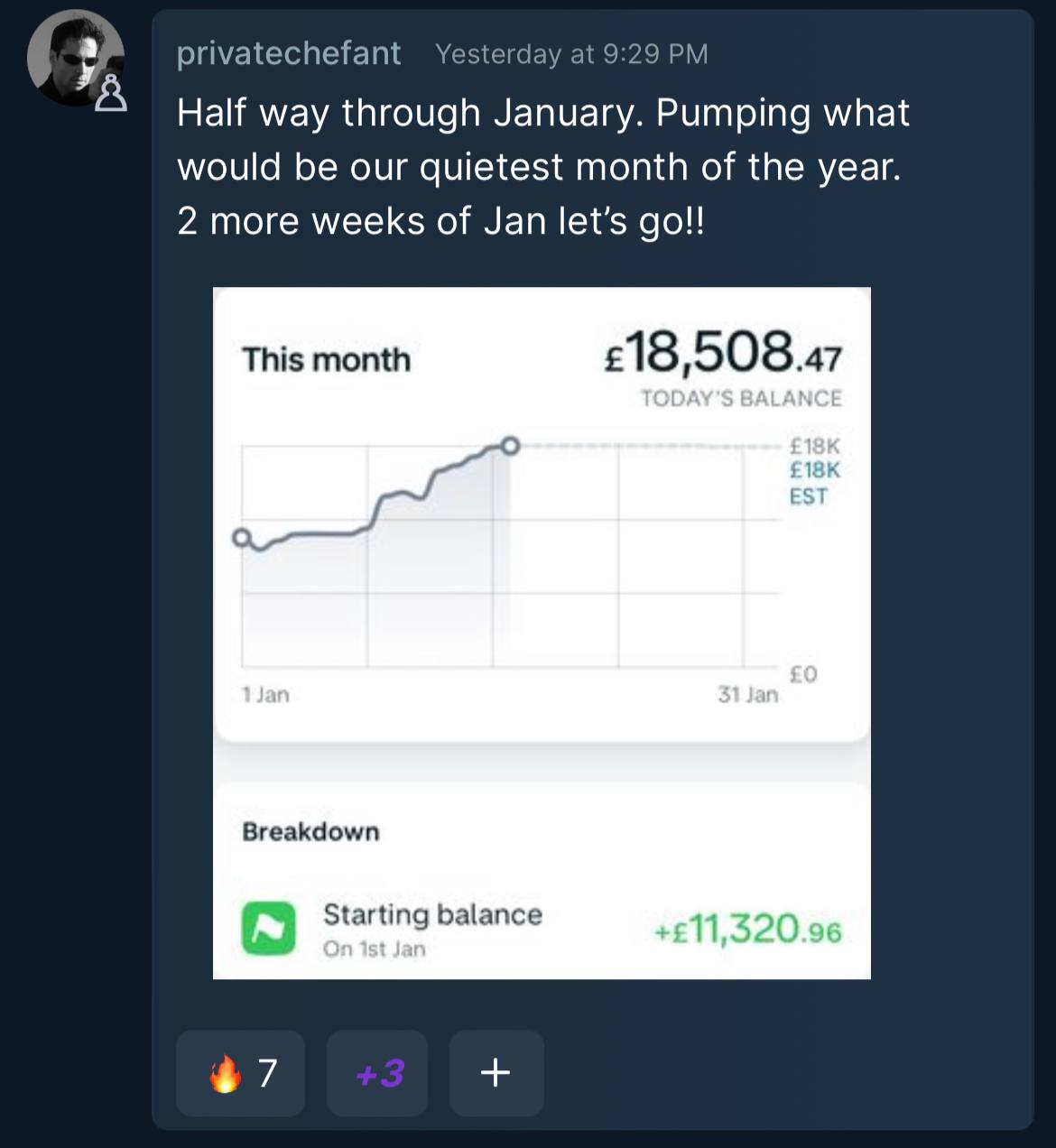Open the attached balance screenshot image

[542, 632]
